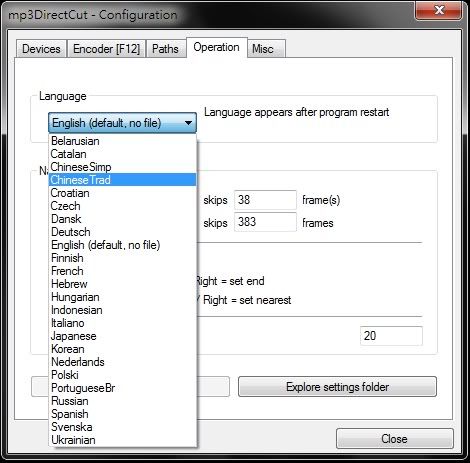The height and width of the screenshot is (463, 470).
Task: Select Ukrainian language entry
Action: [x=122, y=440]
